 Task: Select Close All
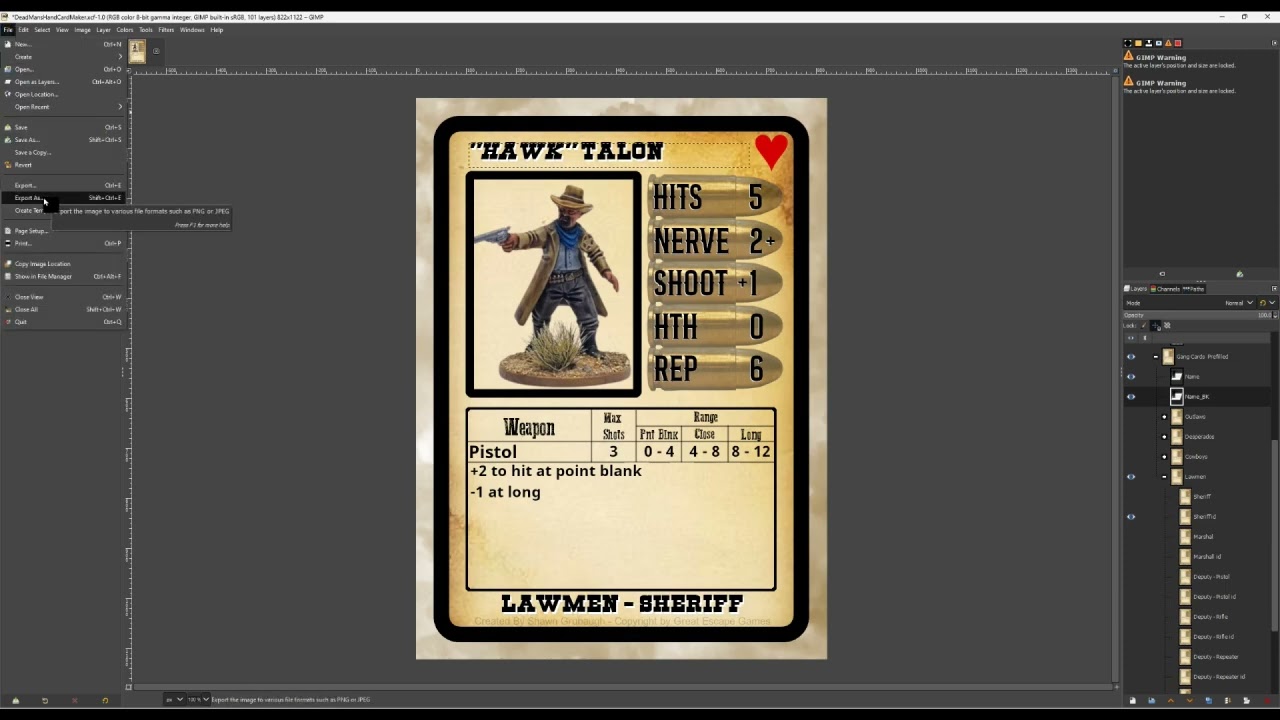(x=64, y=309)
